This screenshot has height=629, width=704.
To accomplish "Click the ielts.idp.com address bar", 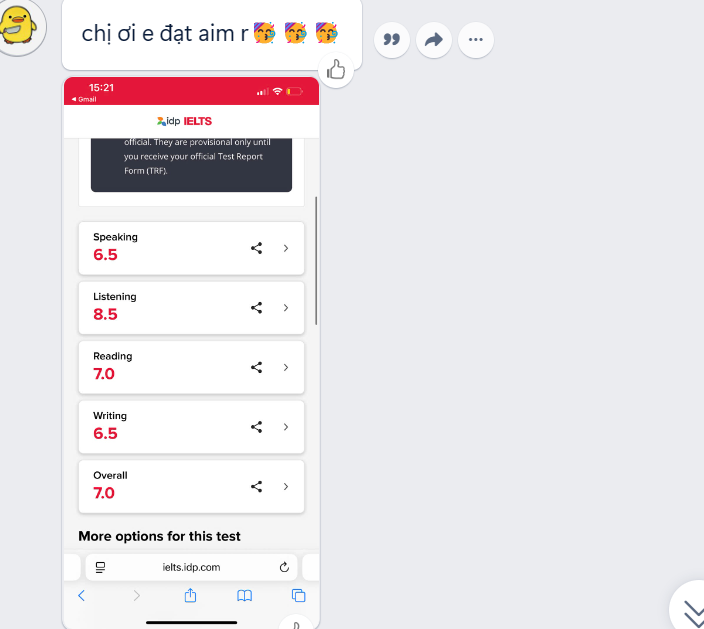I will tap(191, 567).
